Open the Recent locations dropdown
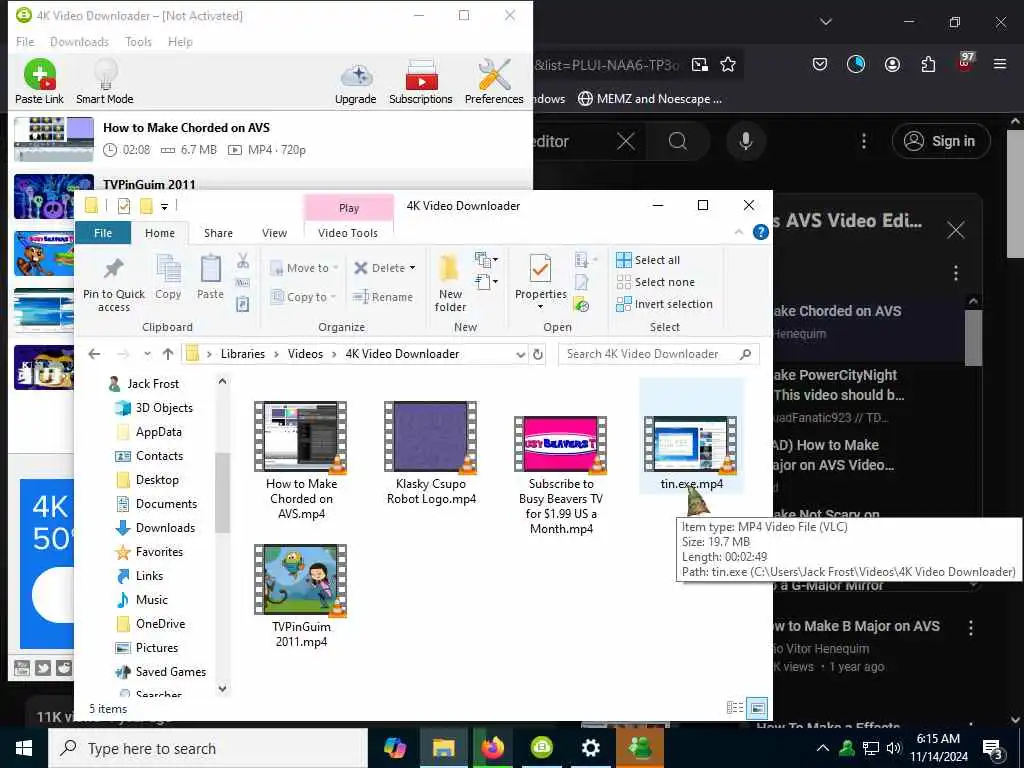Image resolution: width=1024 pixels, height=768 pixels. pos(148,354)
